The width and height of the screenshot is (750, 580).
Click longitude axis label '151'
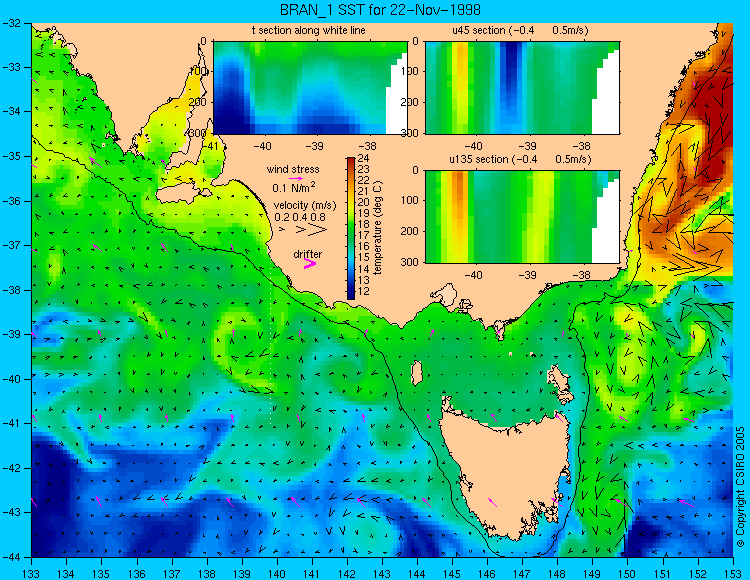coord(663,572)
